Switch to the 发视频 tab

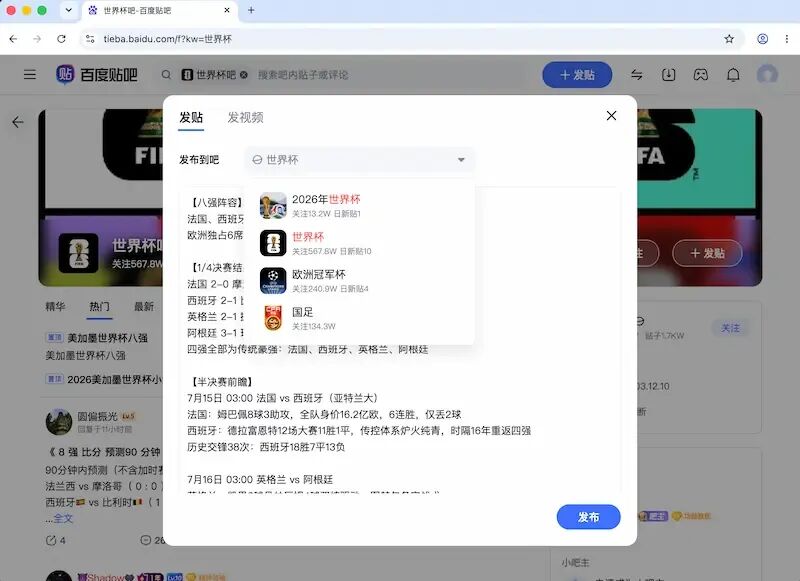pos(245,117)
